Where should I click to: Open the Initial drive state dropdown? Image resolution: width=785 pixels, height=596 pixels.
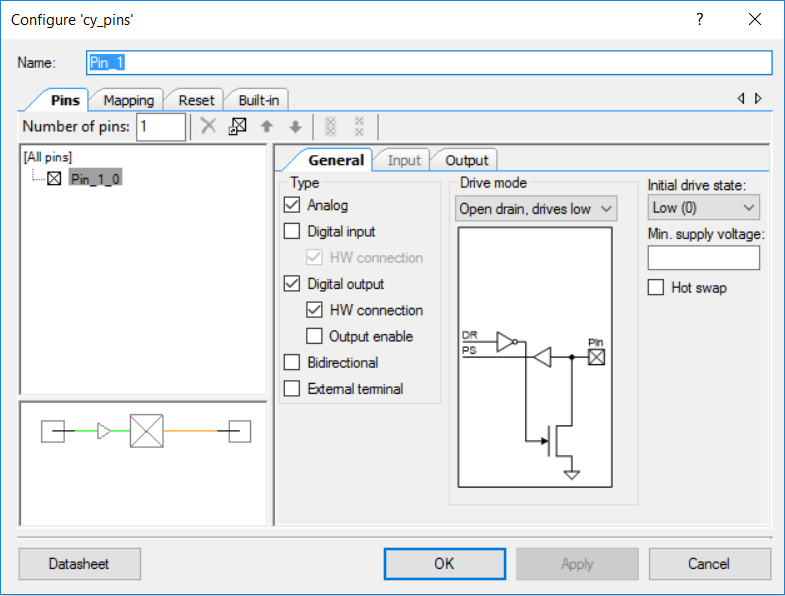tap(703, 207)
